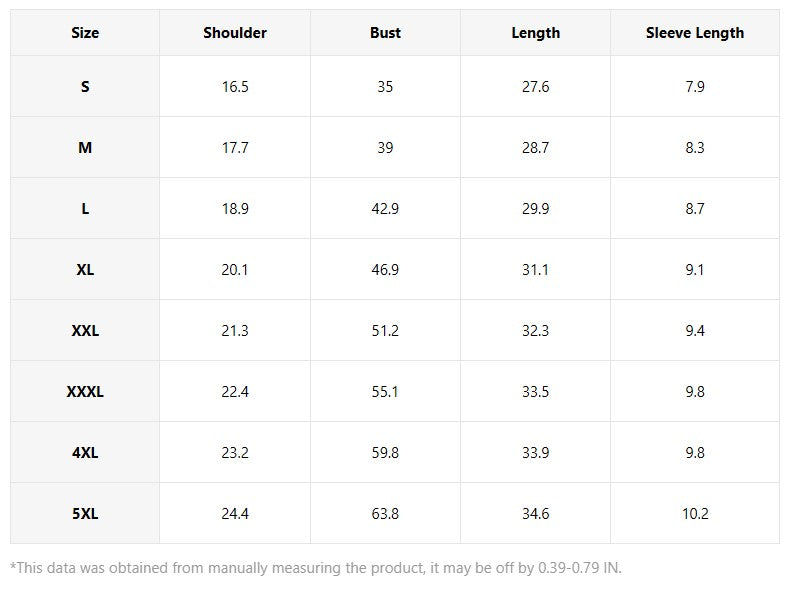Select the M size row label
Viewport: 789px width, 589px height.
point(85,147)
